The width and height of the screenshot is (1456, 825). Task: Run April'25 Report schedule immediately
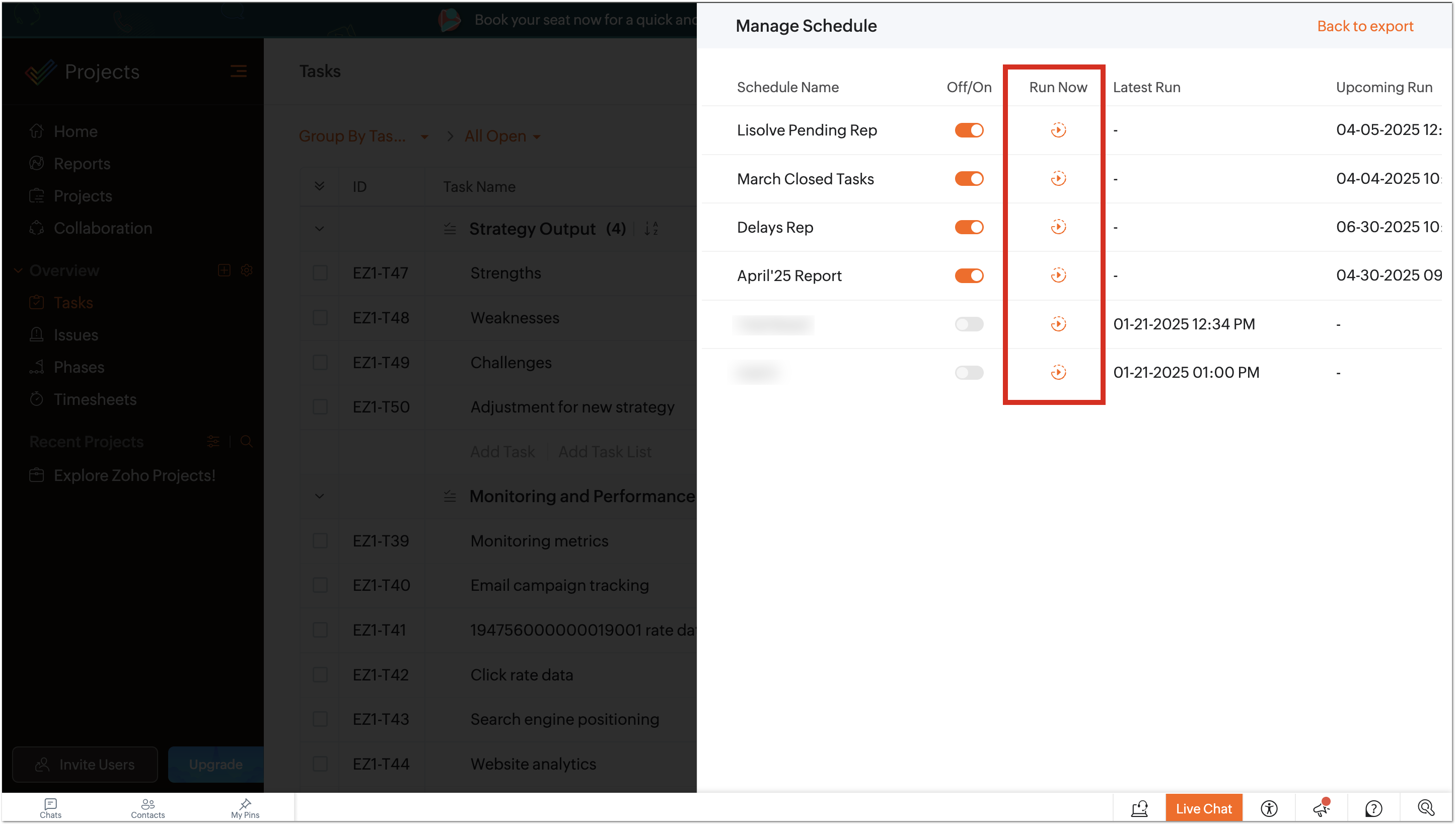[1058, 276]
